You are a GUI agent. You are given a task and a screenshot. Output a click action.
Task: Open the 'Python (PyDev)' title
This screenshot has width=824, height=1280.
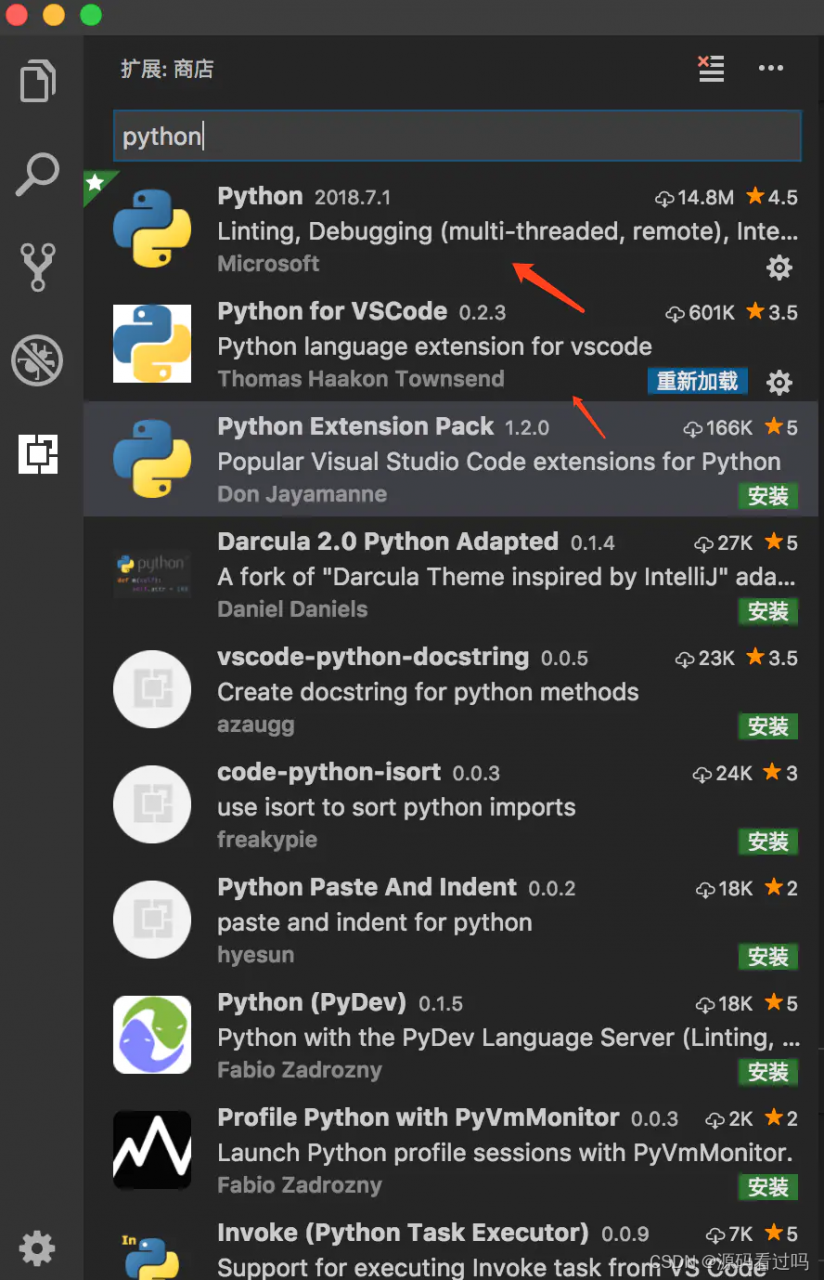pyautogui.click(x=312, y=1002)
